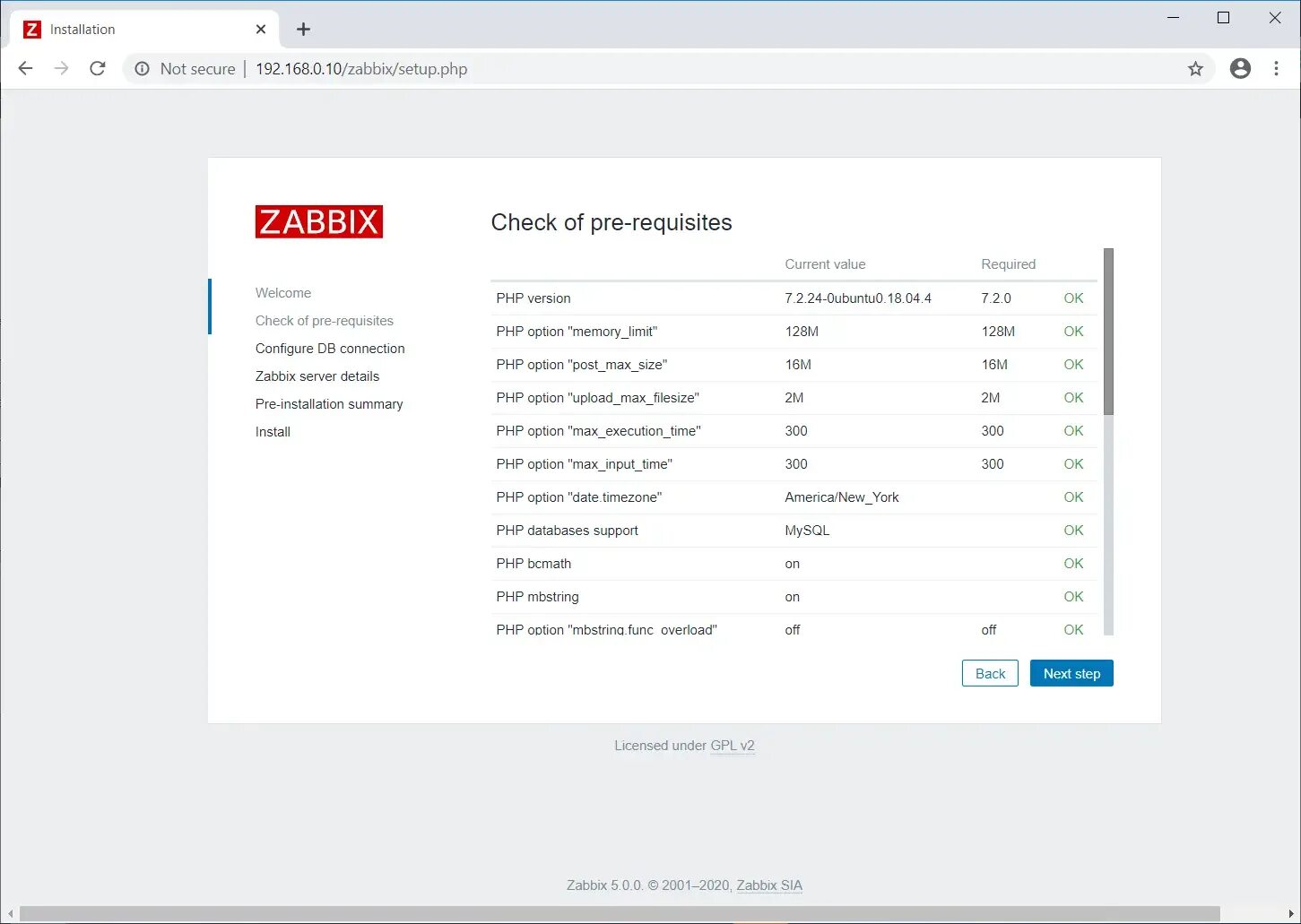The height and width of the screenshot is (924, 1301).
Task: Select the Installation browser tab
Action: (x=143, y=30)
